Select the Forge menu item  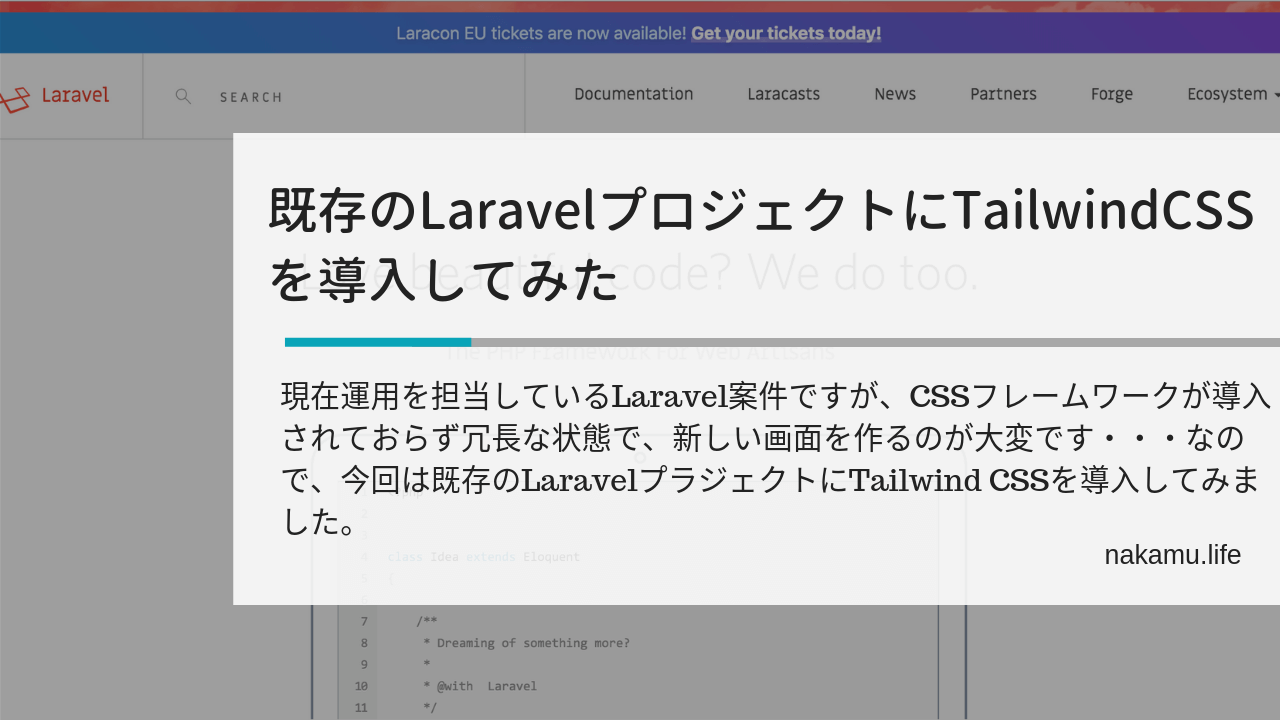tap(1112, 94)
